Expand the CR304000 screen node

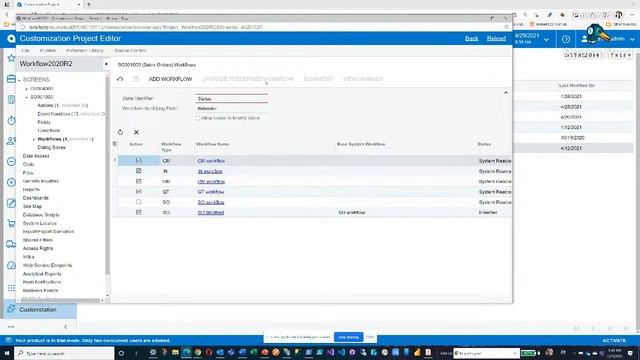click(27, 89)
